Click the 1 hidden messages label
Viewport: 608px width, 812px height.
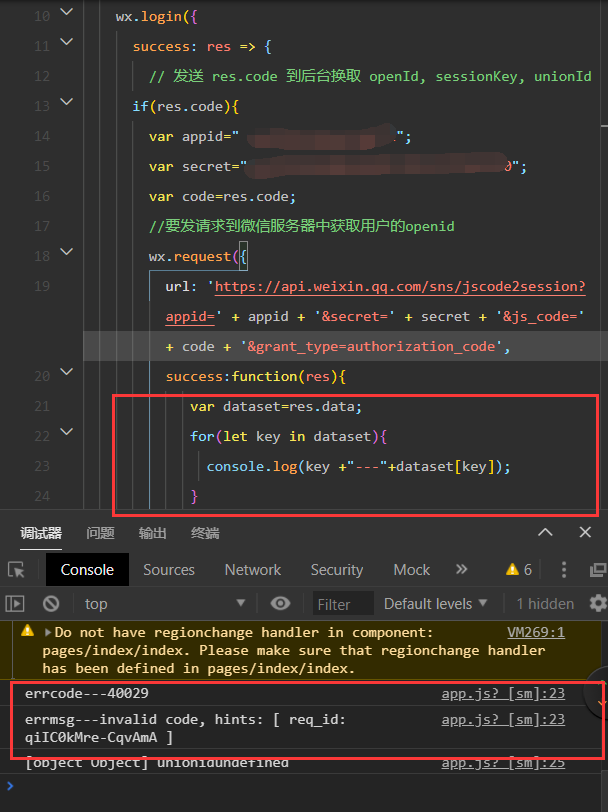click(545, 604)
